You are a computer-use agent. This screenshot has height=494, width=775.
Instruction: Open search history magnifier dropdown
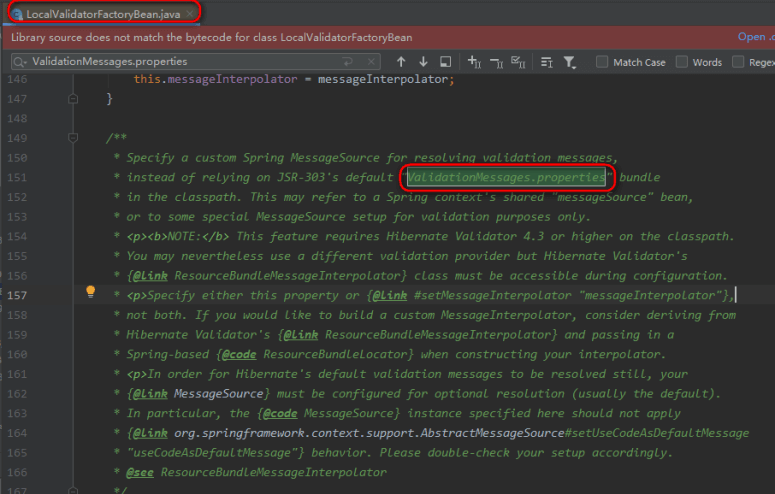(20, 62)
